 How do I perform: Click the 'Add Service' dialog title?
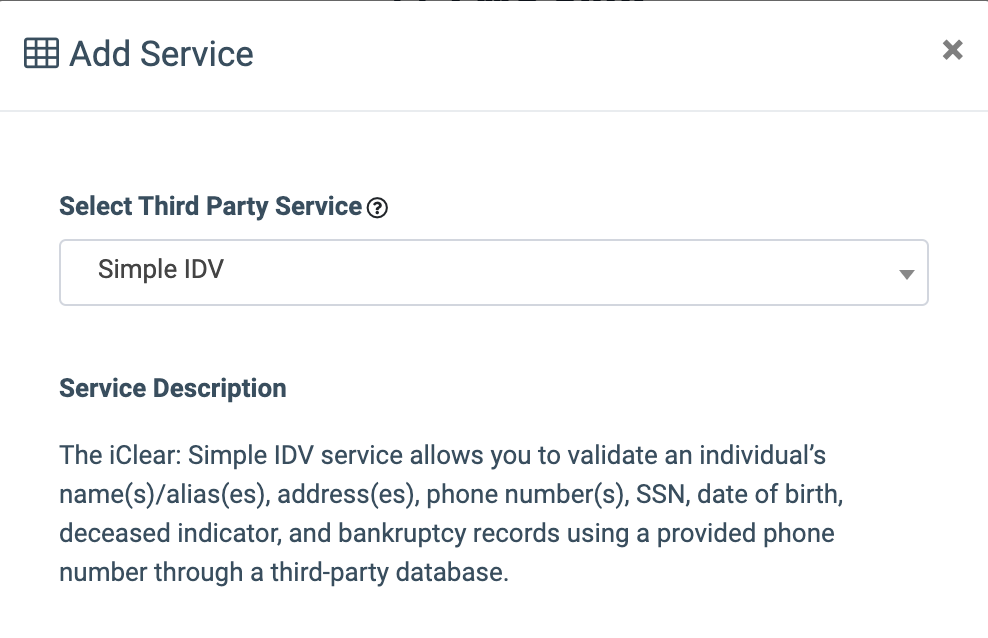coord(161,53)
